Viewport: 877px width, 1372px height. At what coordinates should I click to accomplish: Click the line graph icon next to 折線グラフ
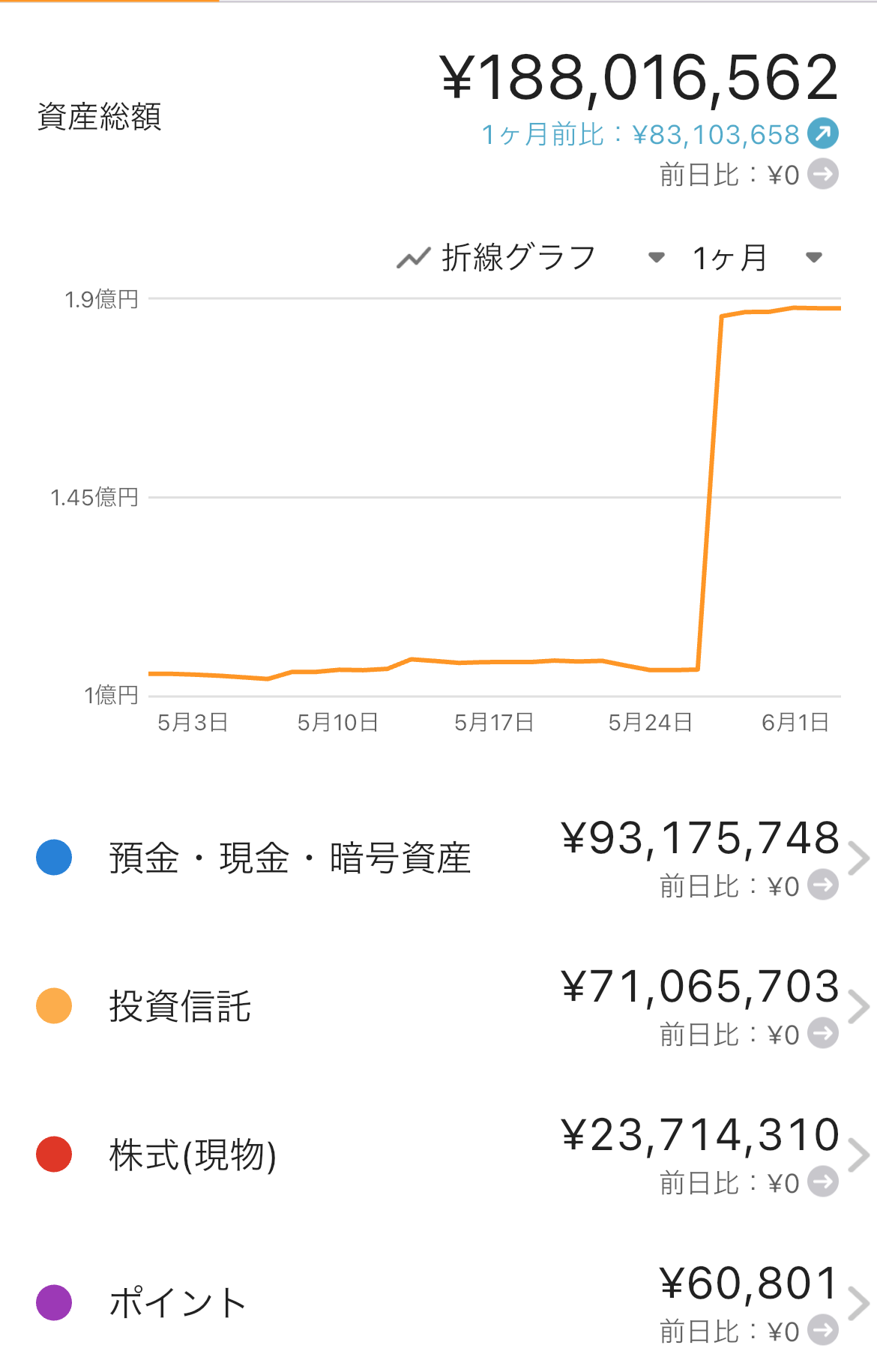pos(413,258)
